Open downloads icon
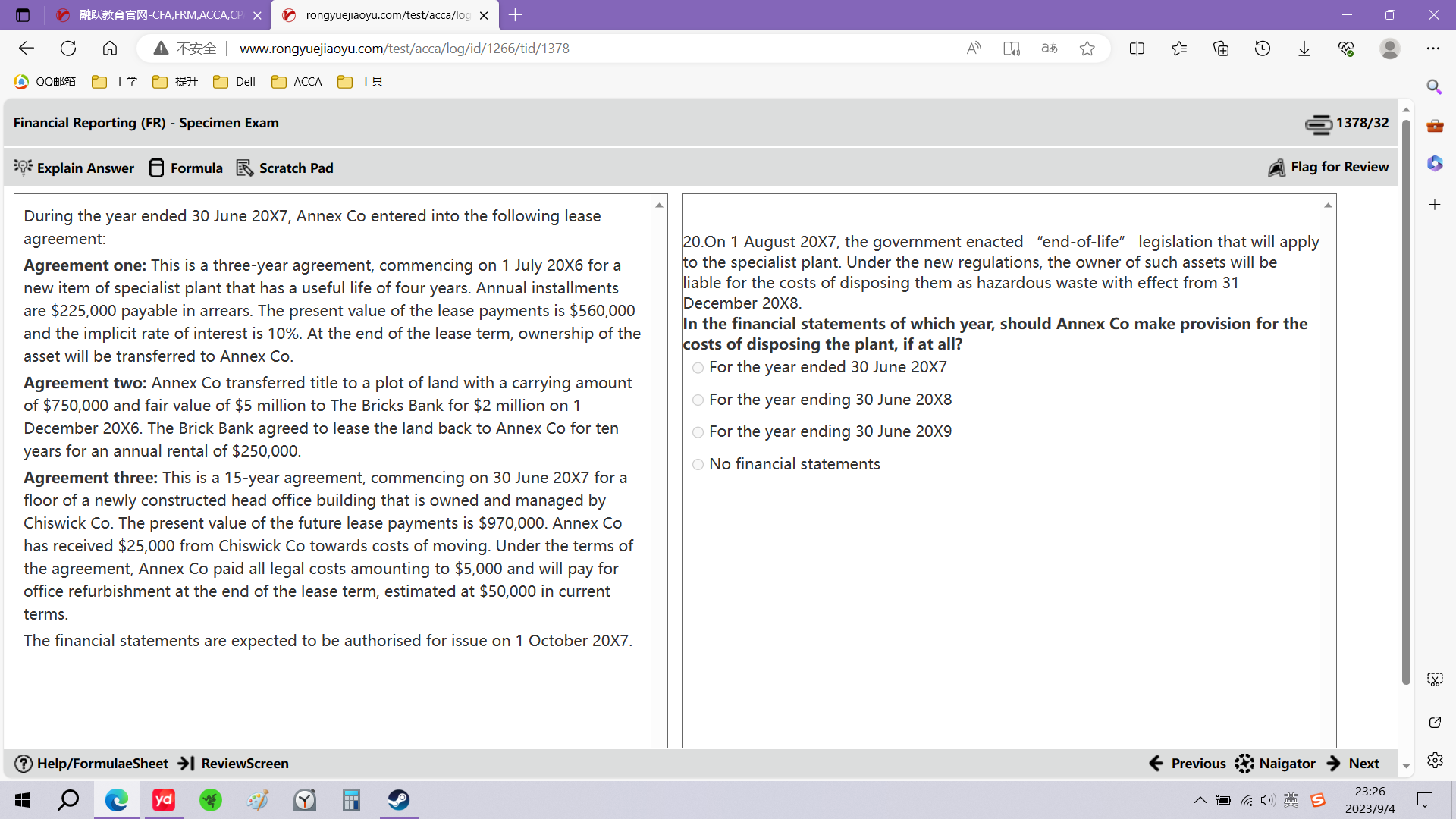1456x819 pixels. [x=1304, y=49]
